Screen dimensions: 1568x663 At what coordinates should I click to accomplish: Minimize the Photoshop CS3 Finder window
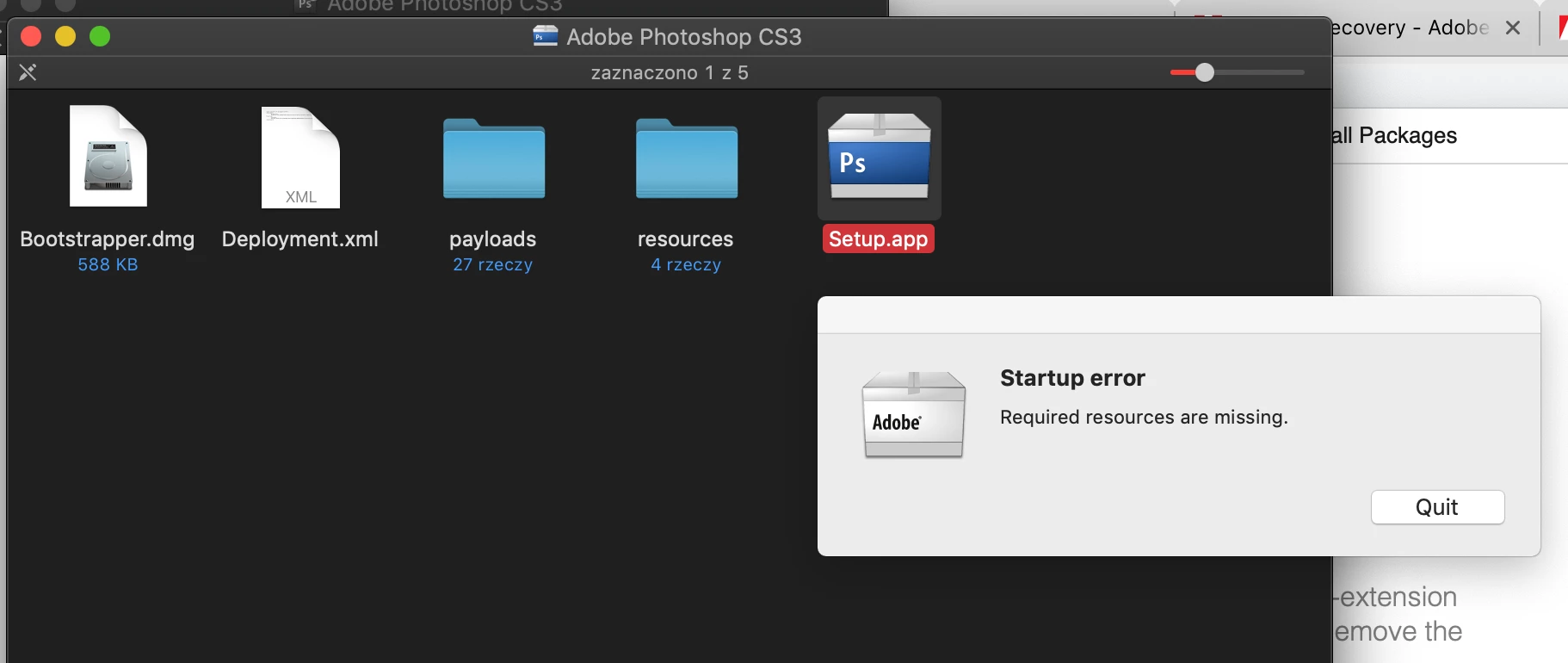click(x=65, y=36)
